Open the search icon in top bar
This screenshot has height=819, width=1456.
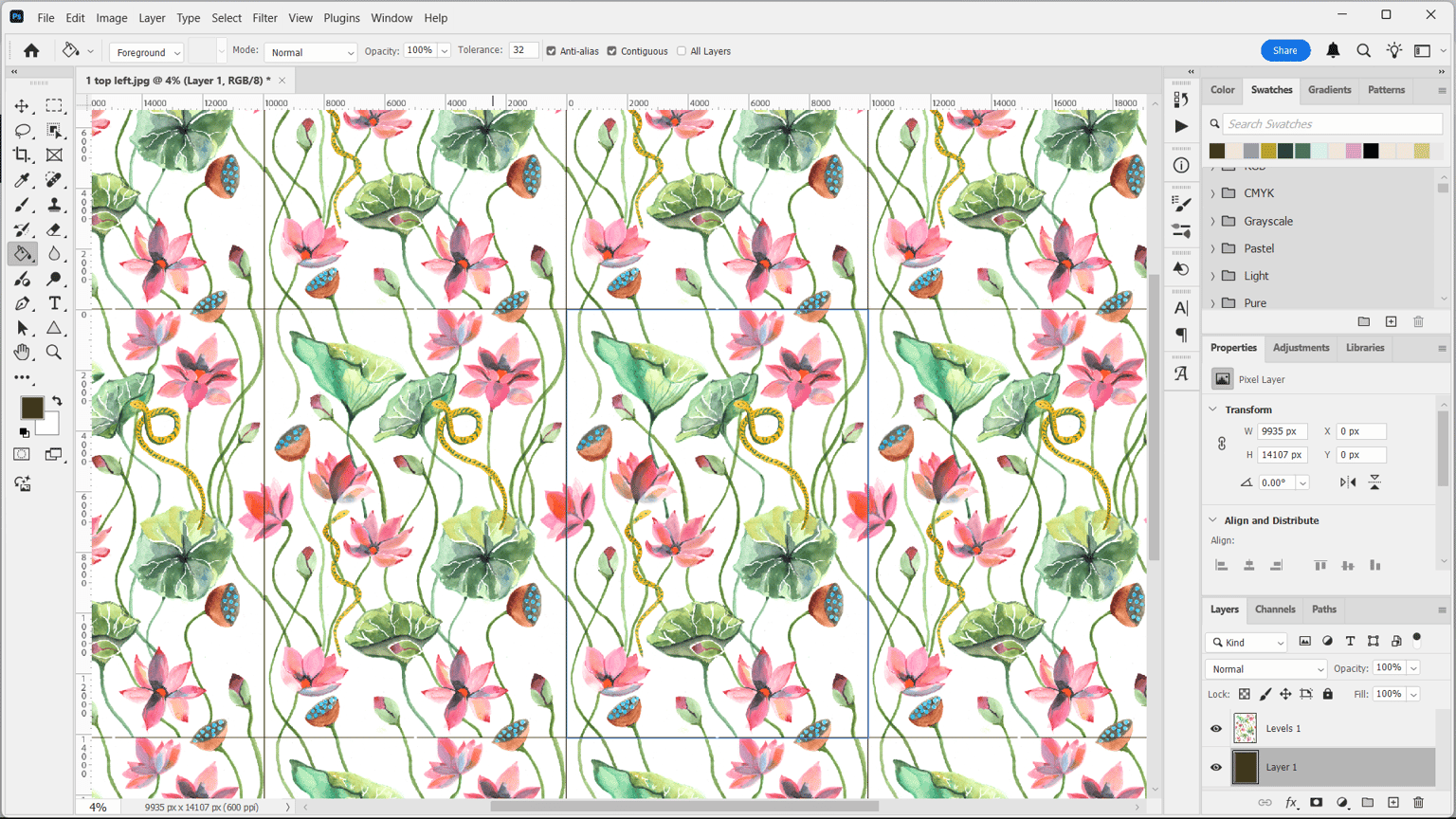1363,50
